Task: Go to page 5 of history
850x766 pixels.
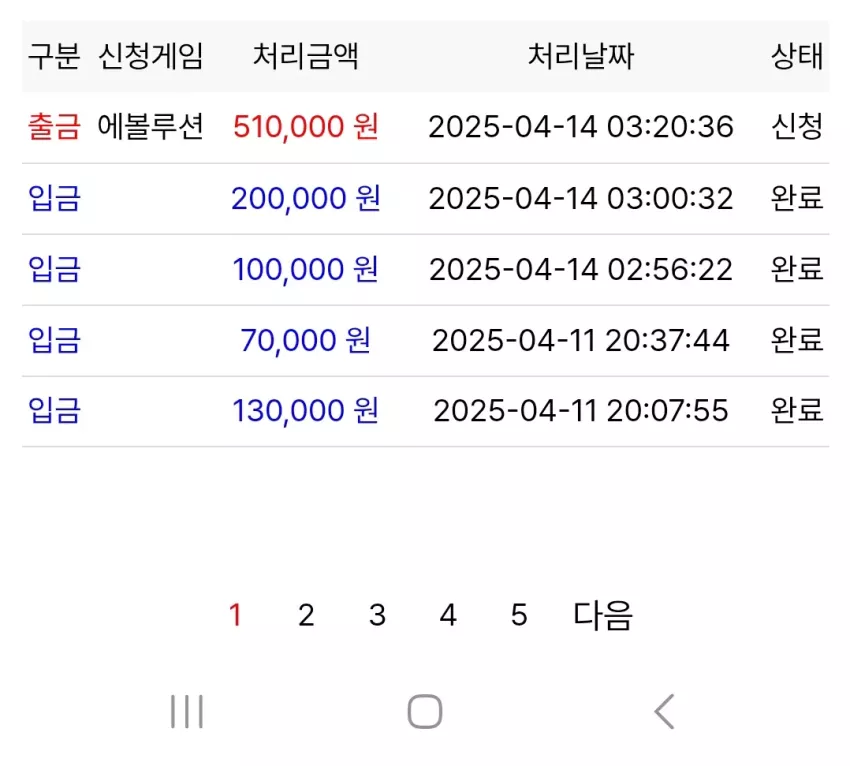Action: 519,615
